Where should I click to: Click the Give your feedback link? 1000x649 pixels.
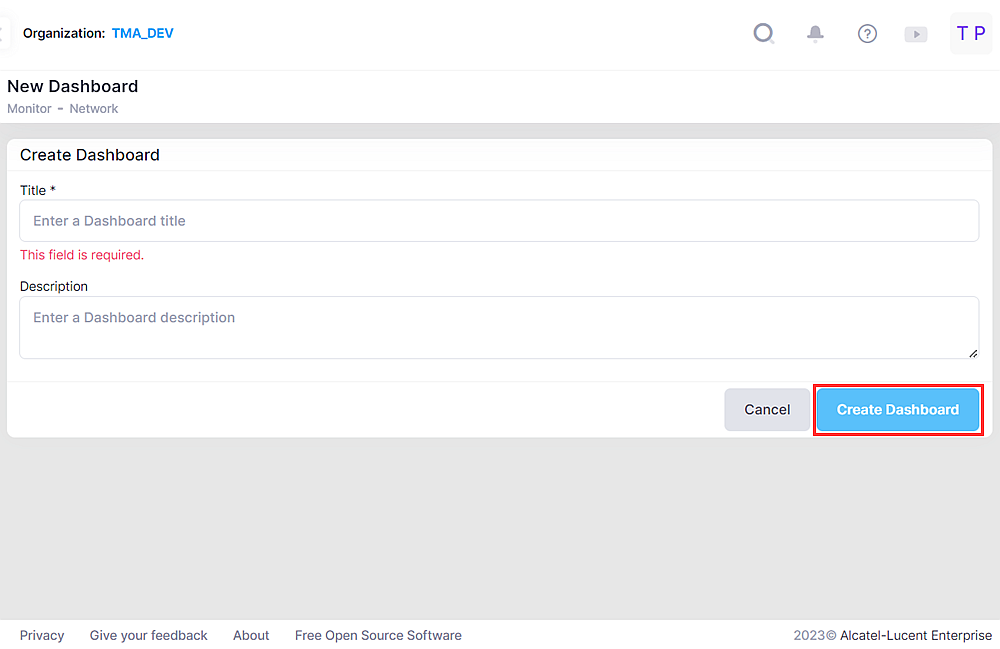(x=149, y=635)
